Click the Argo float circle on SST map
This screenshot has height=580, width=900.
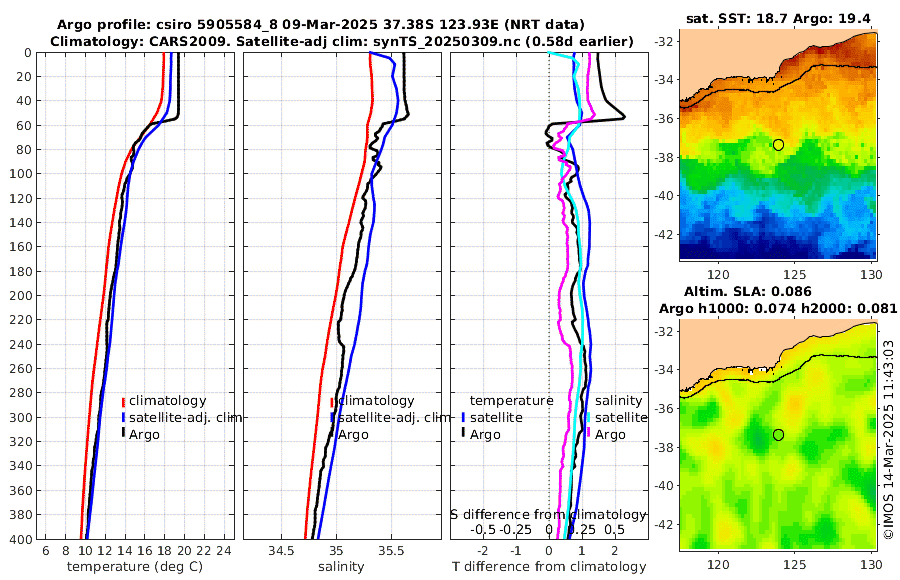coord(778,145)
